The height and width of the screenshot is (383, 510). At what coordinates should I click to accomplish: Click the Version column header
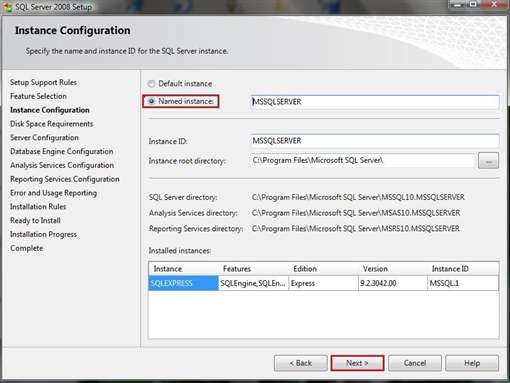pyautogui.click(x=393, y=269)
